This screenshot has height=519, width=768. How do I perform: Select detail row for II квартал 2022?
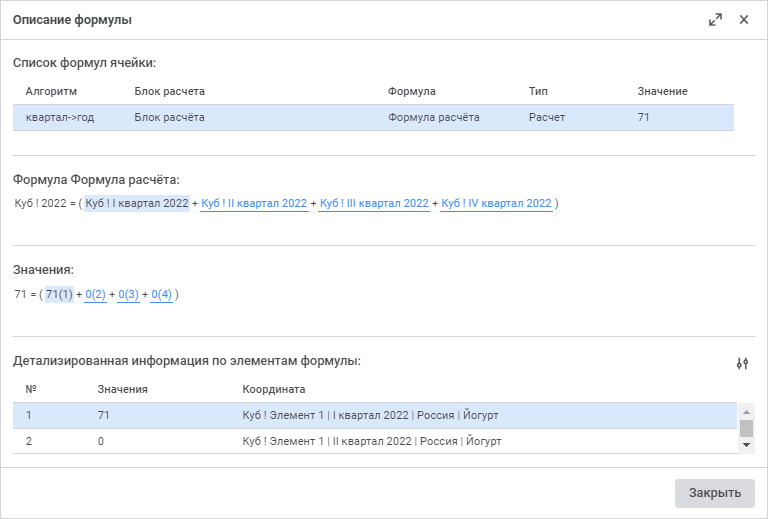click(x=375, y=441)
